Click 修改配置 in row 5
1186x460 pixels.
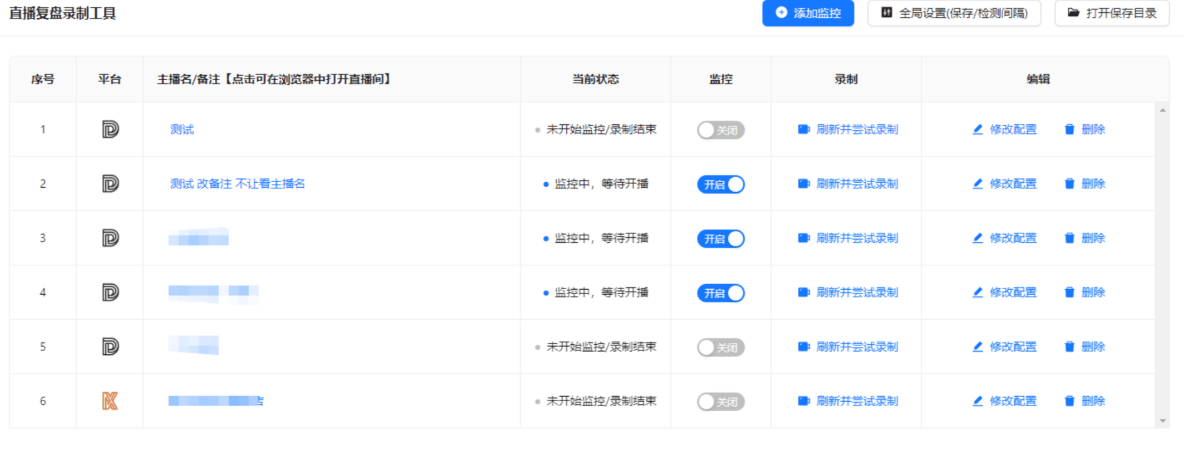(1012, 347)
